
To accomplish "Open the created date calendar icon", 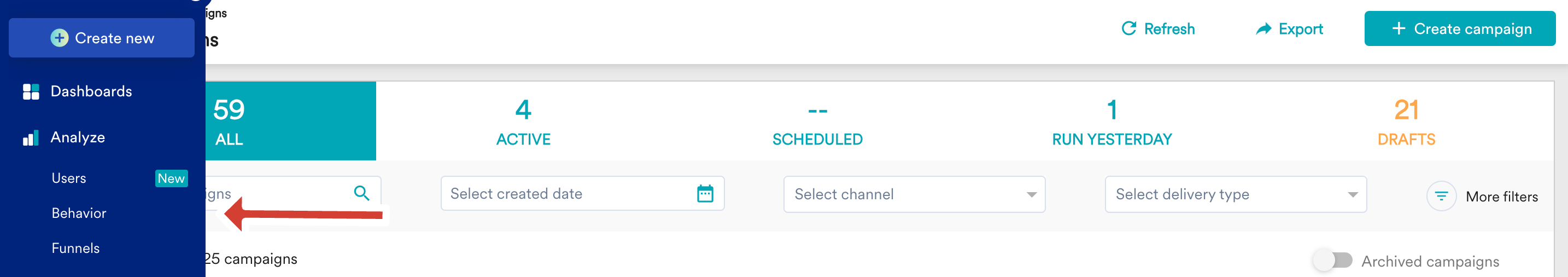I will (x=705, y=193).
